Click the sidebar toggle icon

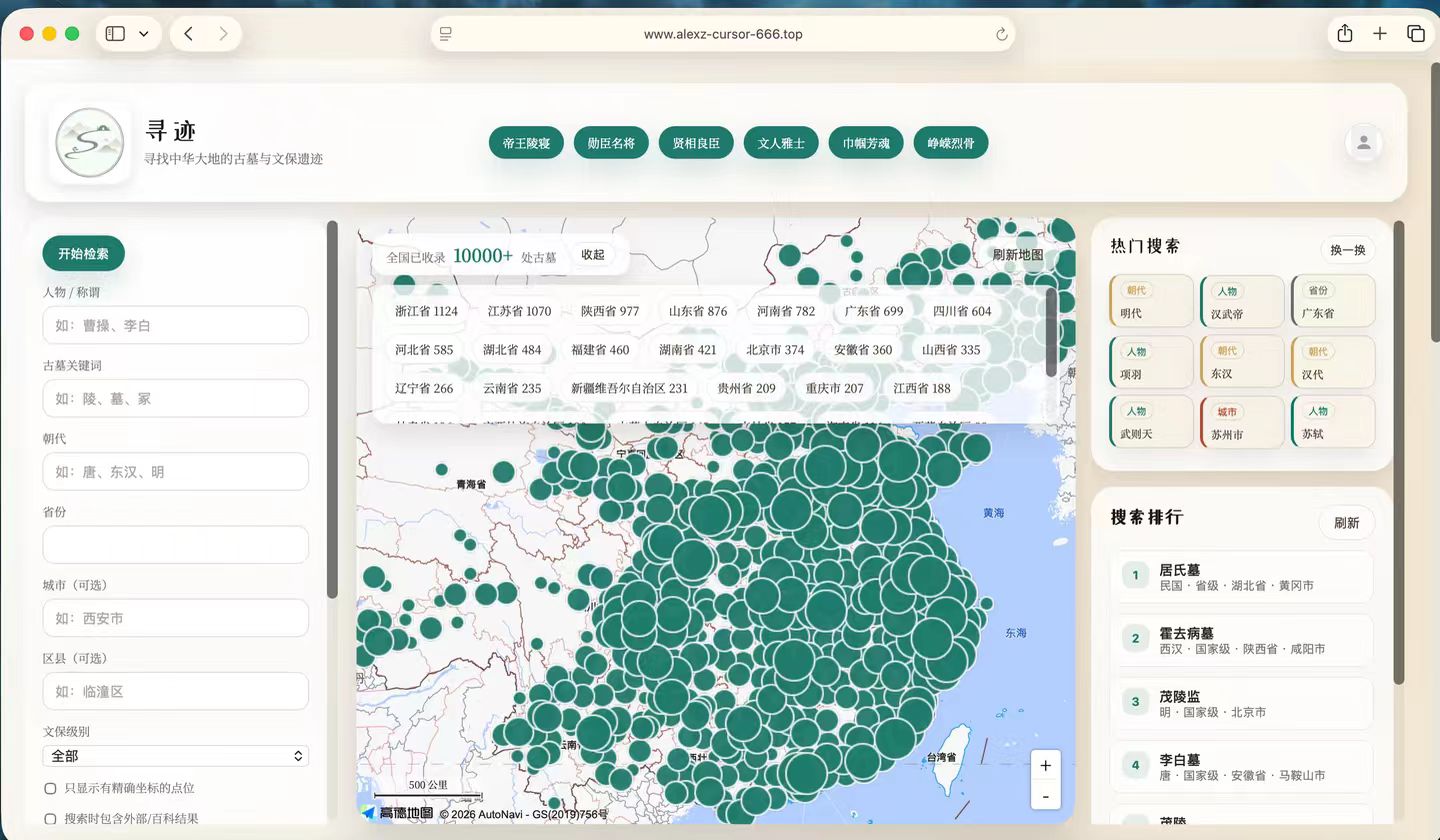[x=116, y=34]
